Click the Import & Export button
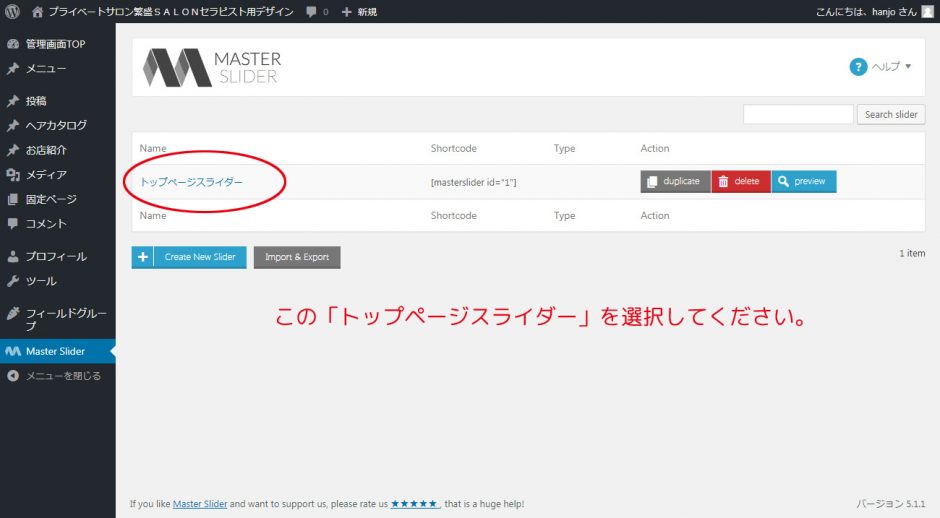This screenshot has height=518, width=940. pyautogui.click(x=297, y=257)
